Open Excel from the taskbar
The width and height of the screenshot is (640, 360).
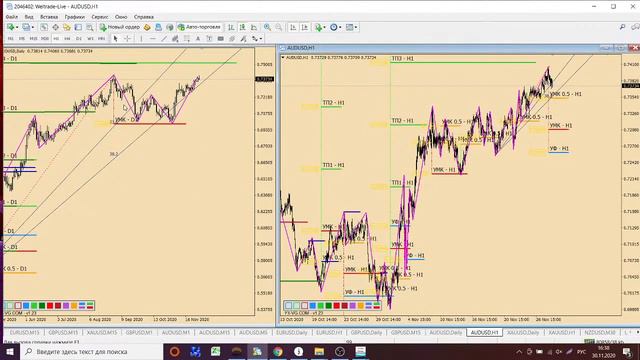[x=215, y=351]
